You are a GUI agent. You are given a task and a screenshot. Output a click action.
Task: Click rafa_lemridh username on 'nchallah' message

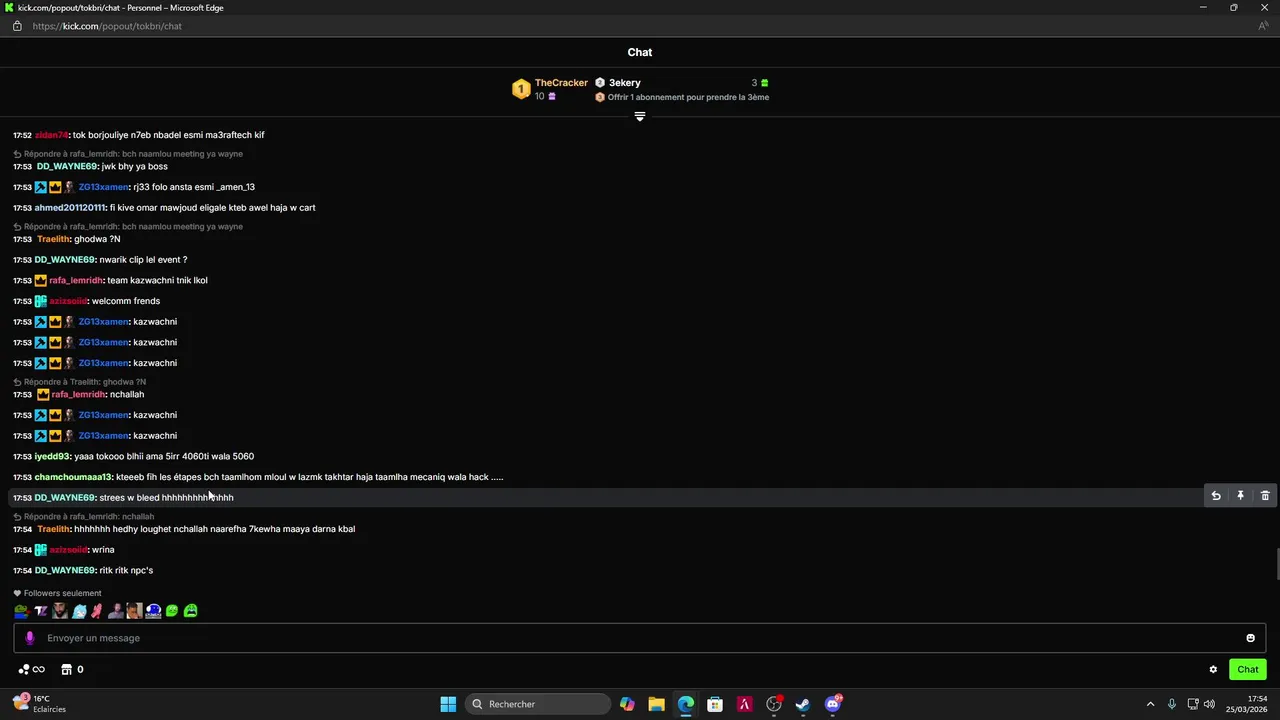78,395
